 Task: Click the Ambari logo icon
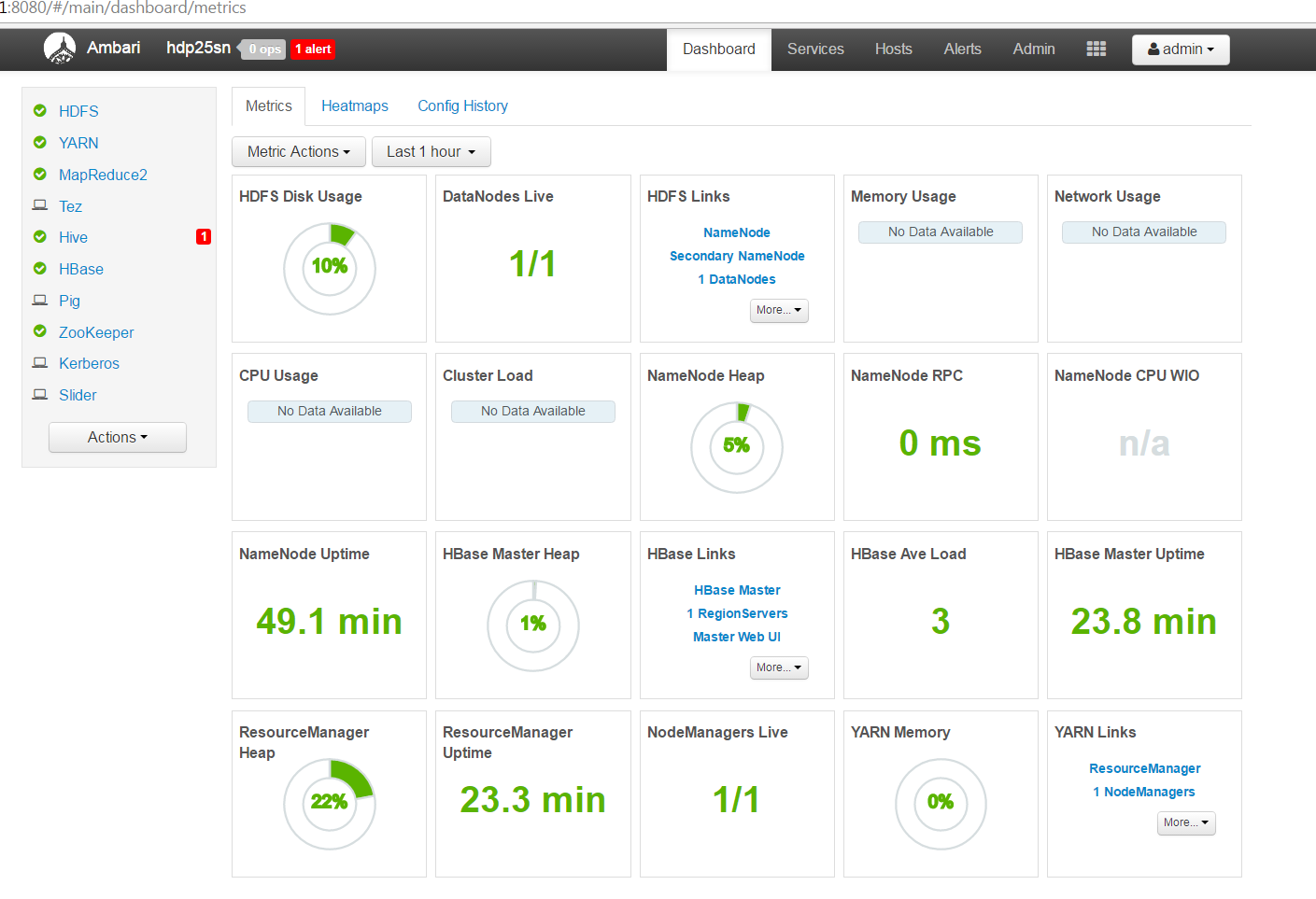pos(60,49)
